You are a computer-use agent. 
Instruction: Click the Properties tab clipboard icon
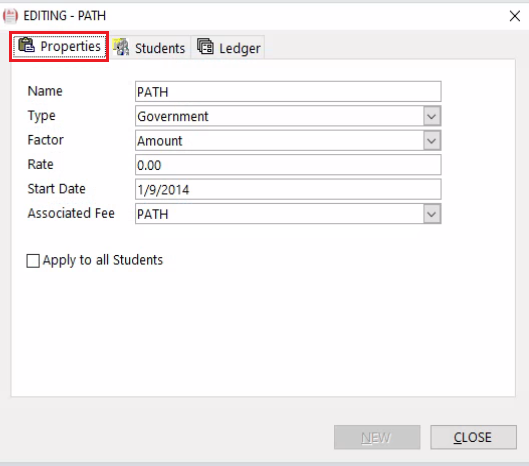pyautogui.click(x=26, y=45)
